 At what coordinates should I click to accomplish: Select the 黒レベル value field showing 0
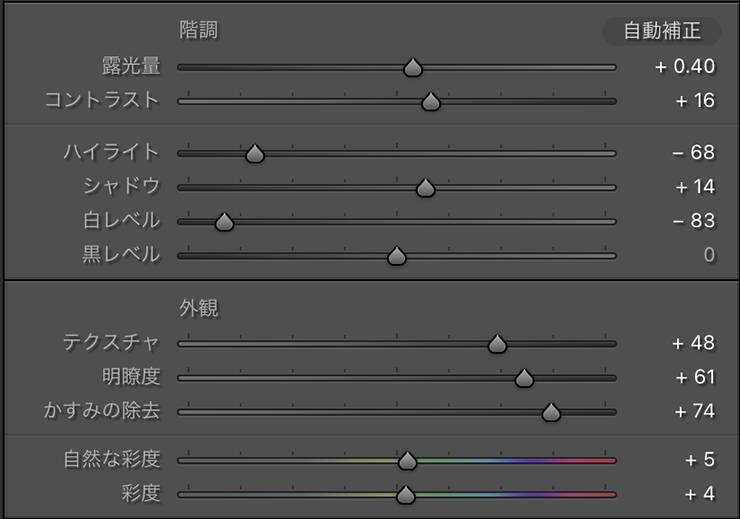click(x=709, y=255)
